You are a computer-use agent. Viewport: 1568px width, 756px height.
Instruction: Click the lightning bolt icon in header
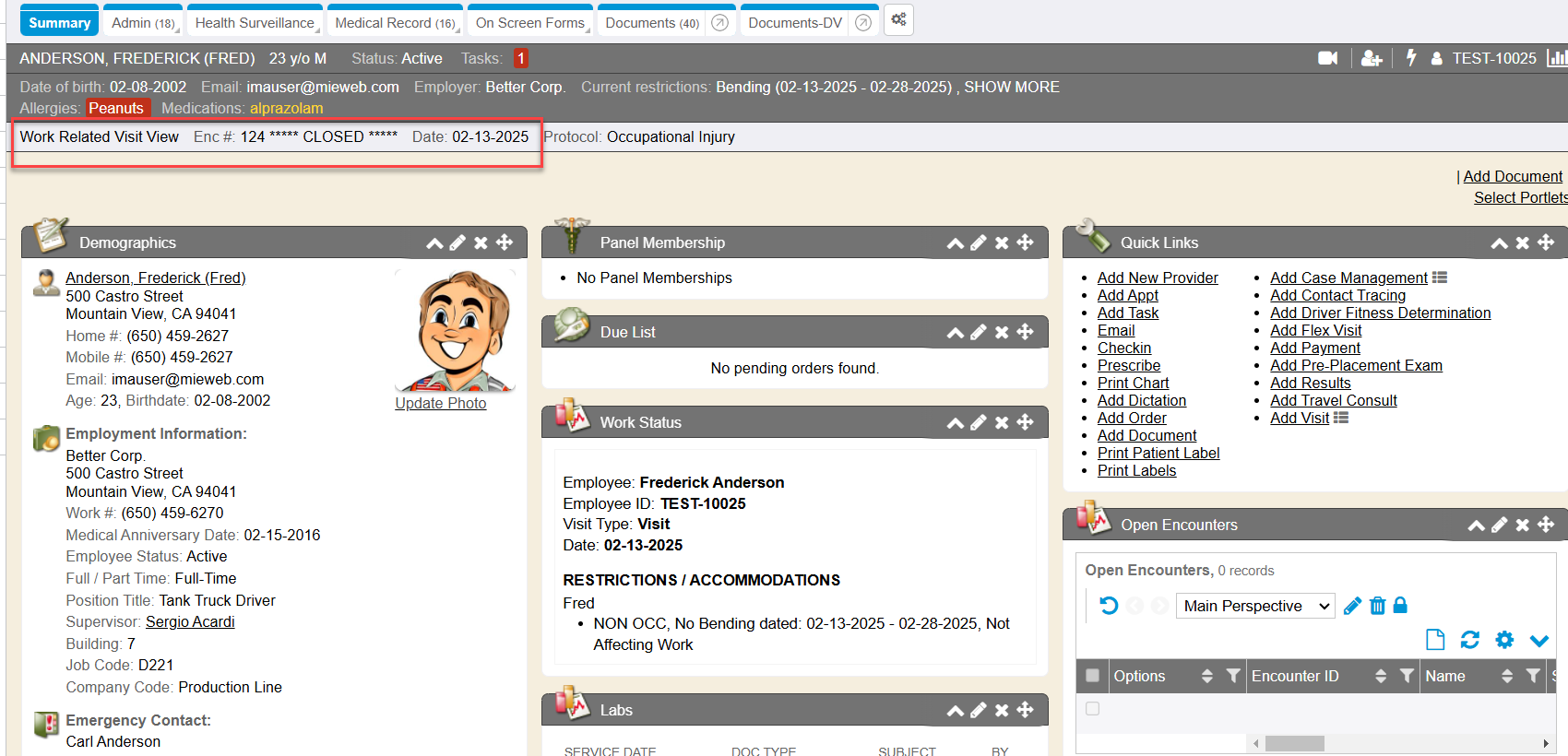click(1411, 58)
